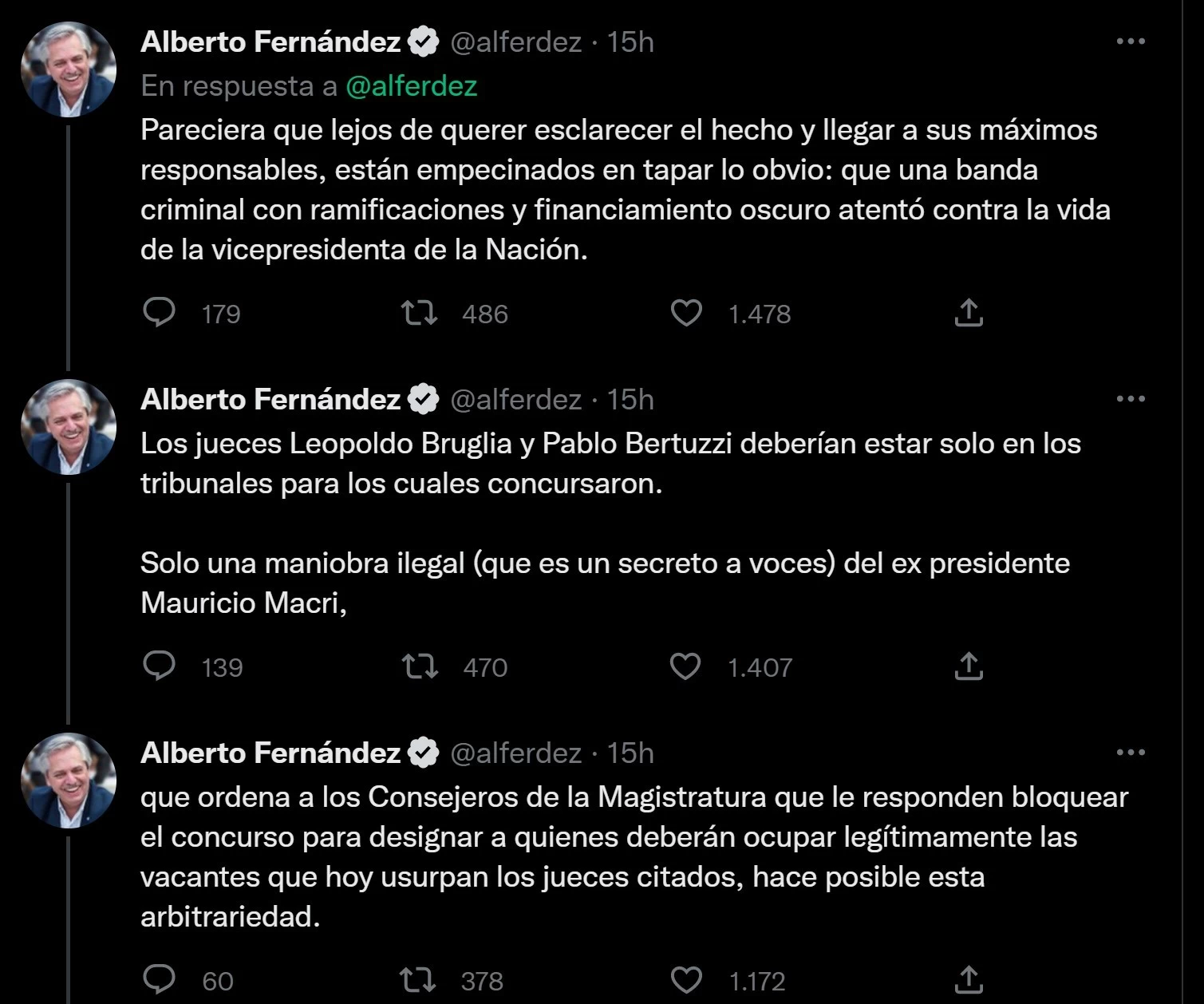Retweet the tweet with 378 retweets

point(417,979)
